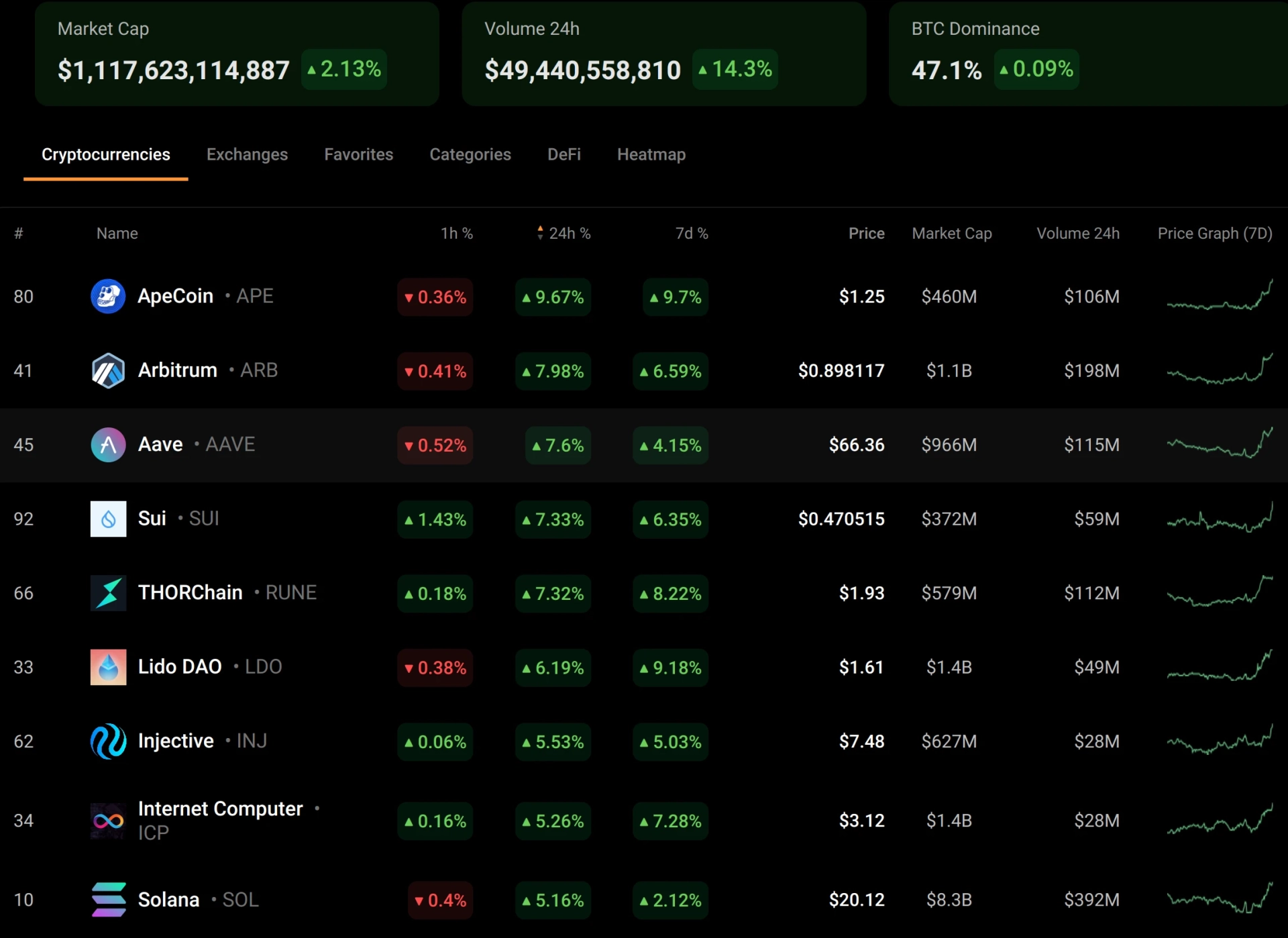This screenshot has width=1288, height=938.
Task: Click the 2.13% market cap change badge
Action: click(344, 69)
